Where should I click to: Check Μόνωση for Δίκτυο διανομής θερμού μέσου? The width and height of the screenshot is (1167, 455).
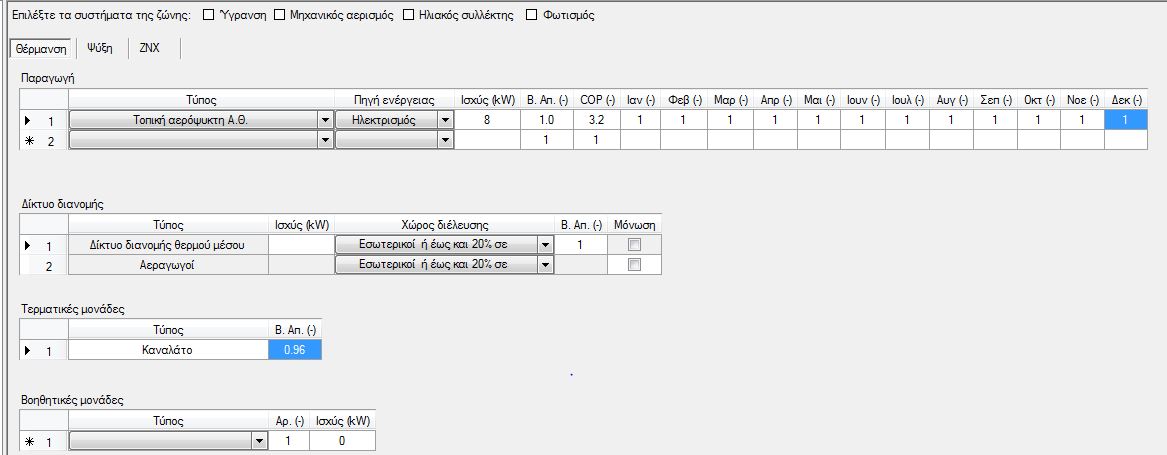[633, 245]
